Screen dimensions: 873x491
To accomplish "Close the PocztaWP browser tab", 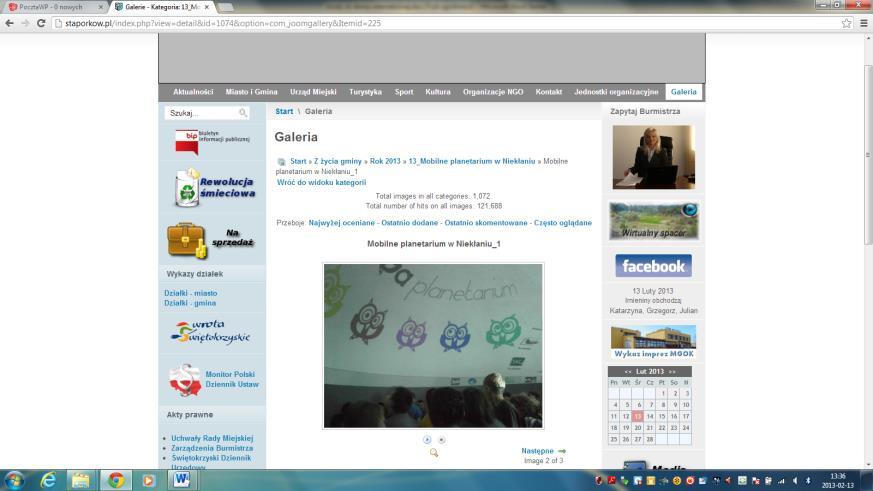I will (101, 7).
